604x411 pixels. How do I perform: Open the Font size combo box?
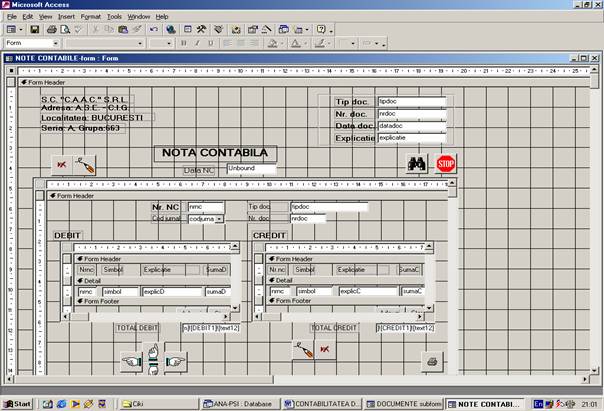(x=161, y=43)
